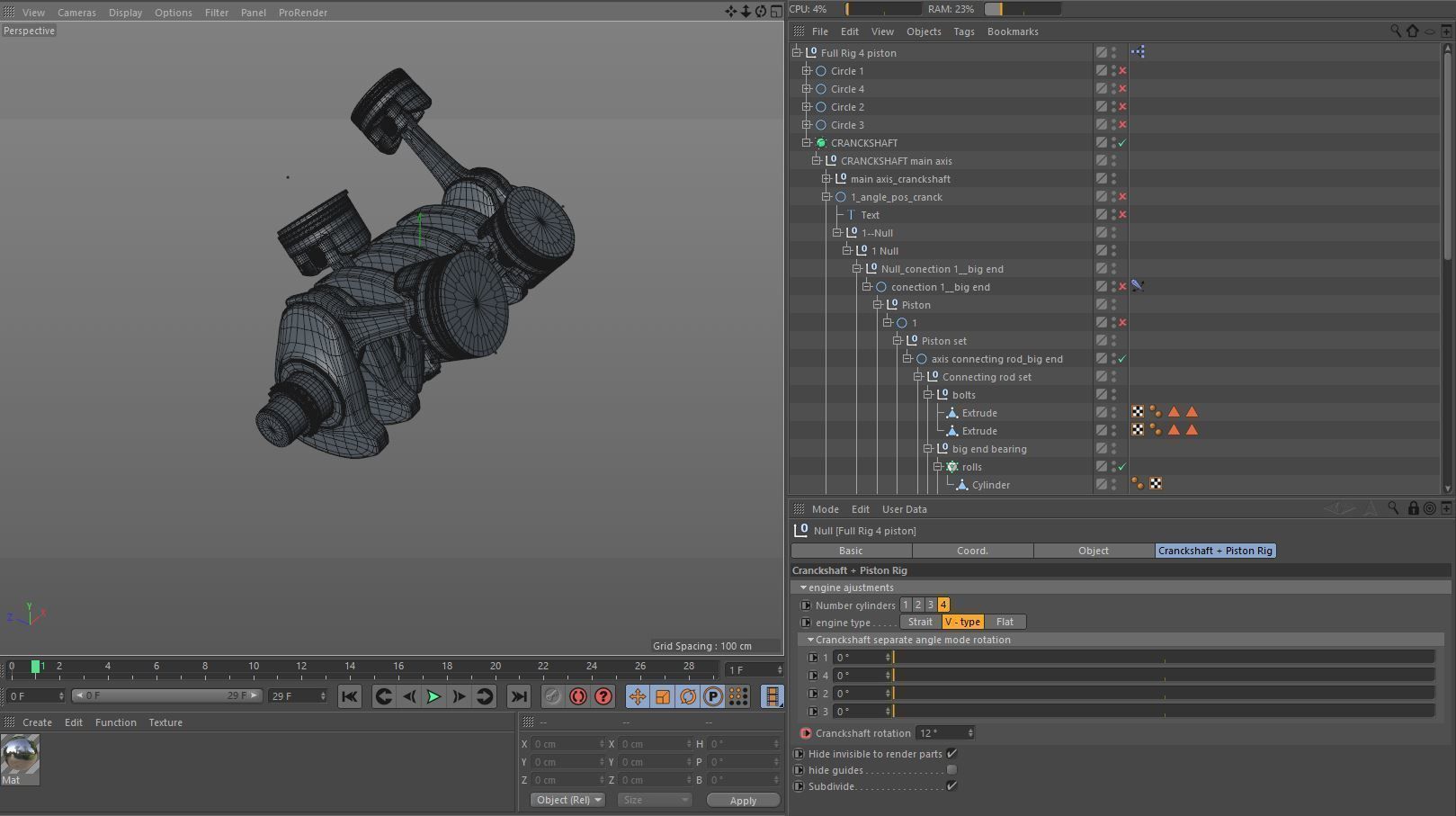The height and width of the screenshot is (816, 1456).
Task: Step back one frame
Action: click(x=409, y=696)
